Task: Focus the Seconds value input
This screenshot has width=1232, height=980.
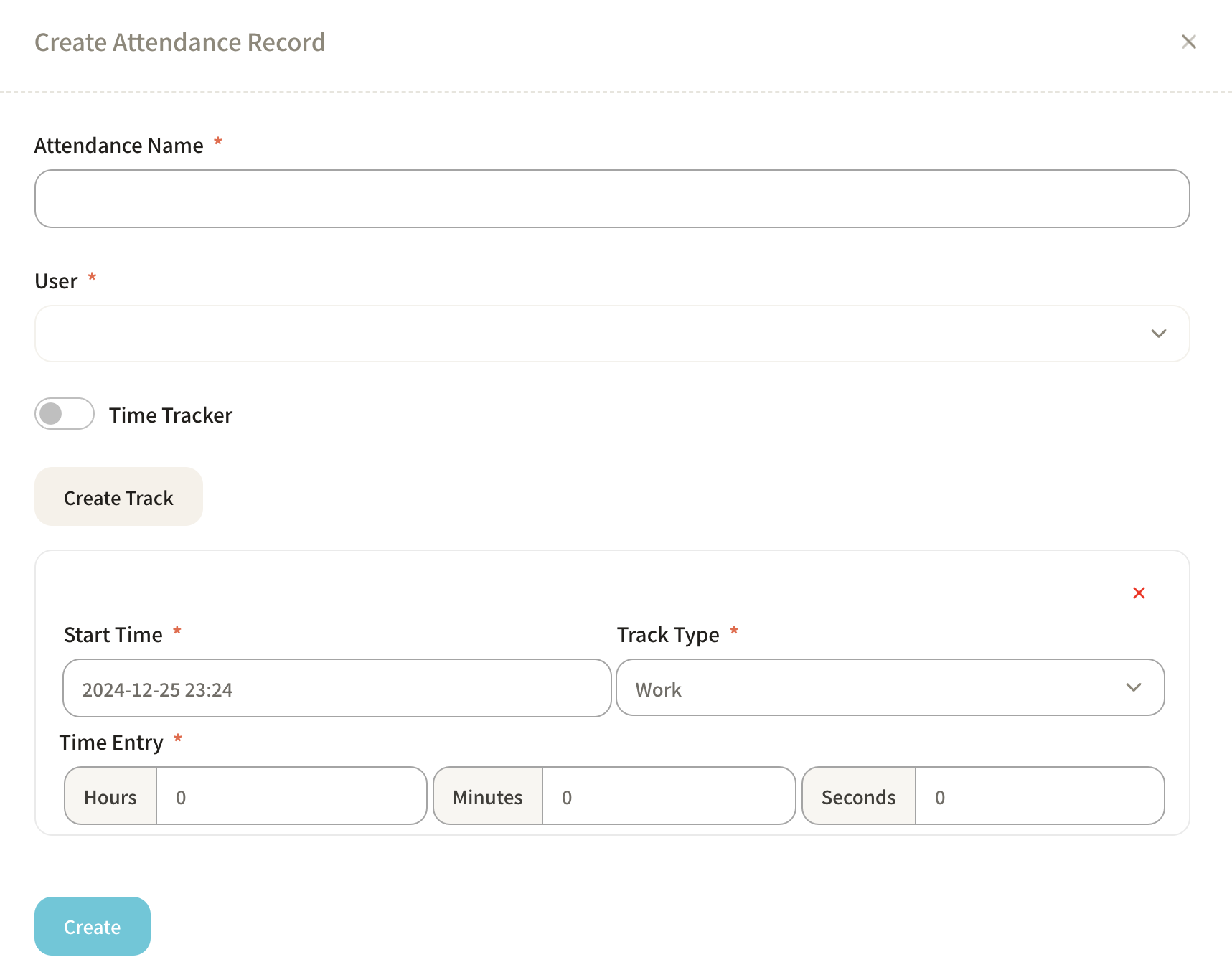Action: point(1038,796)
